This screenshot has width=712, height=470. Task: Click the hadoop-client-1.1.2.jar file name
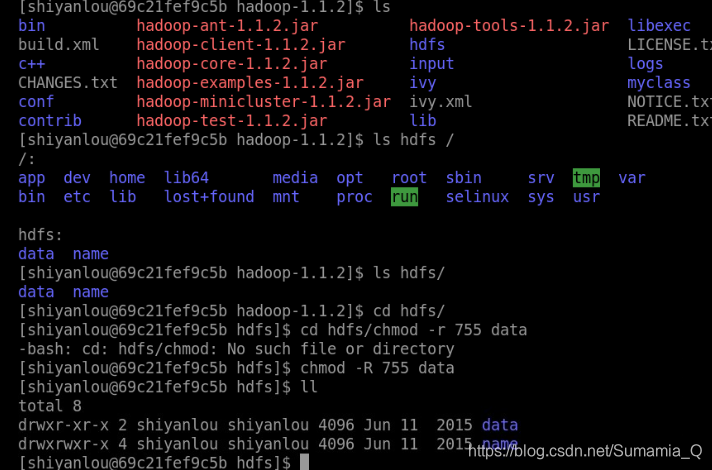point(241,45)
